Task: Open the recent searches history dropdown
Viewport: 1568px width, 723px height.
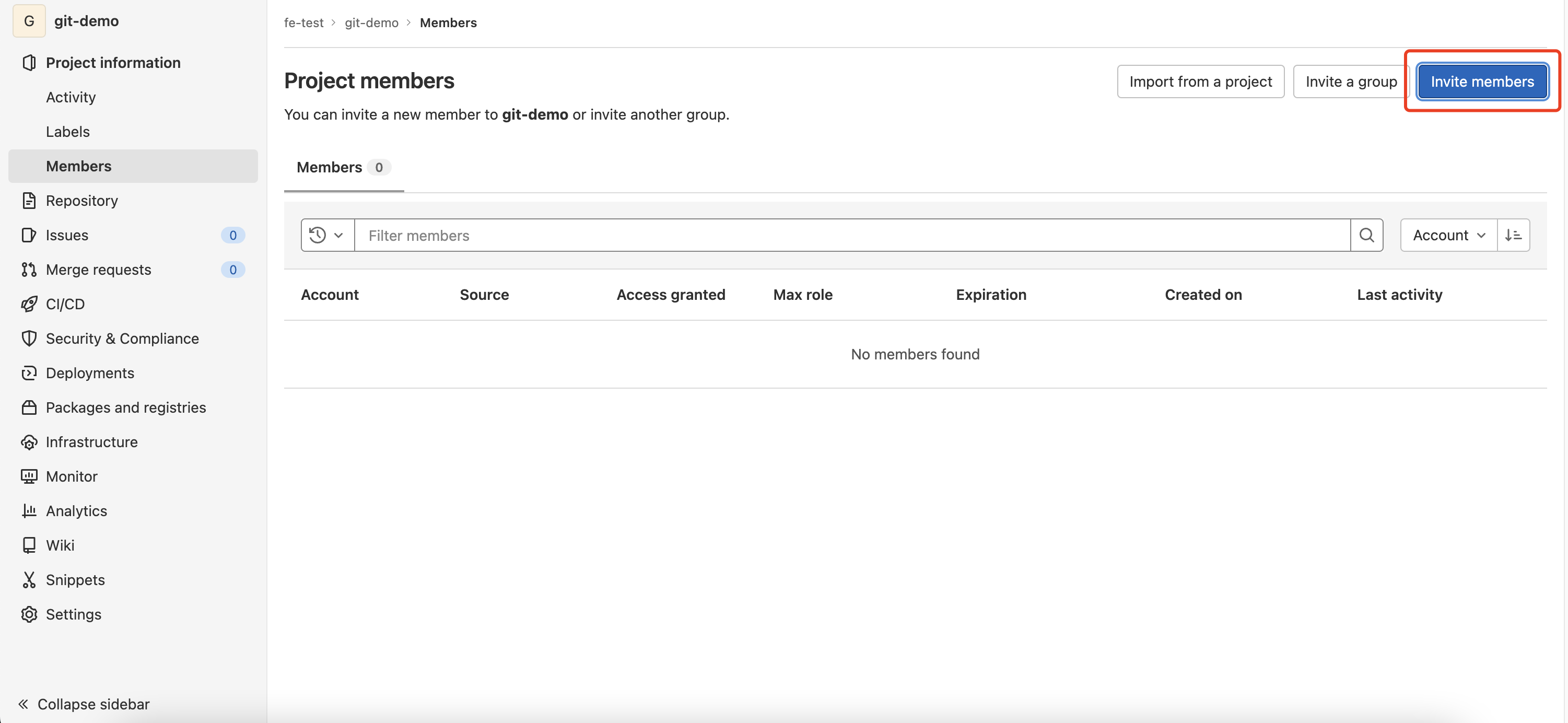Action: (x=327, y=235)
